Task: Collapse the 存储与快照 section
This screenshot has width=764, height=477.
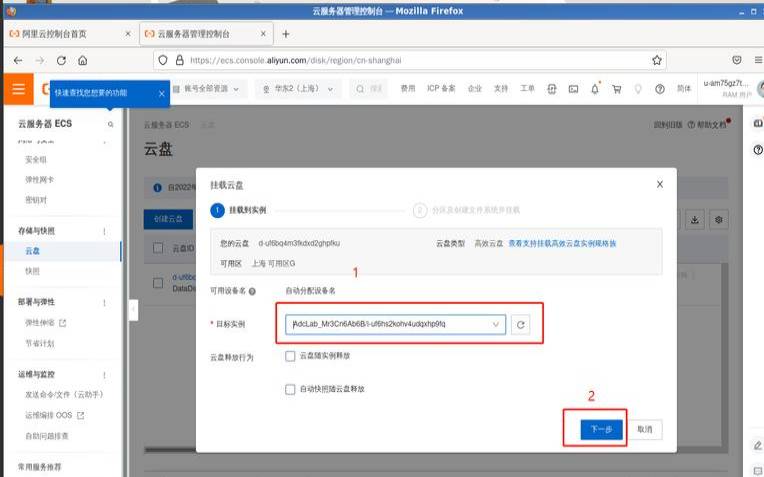Action: click(104, 231)
